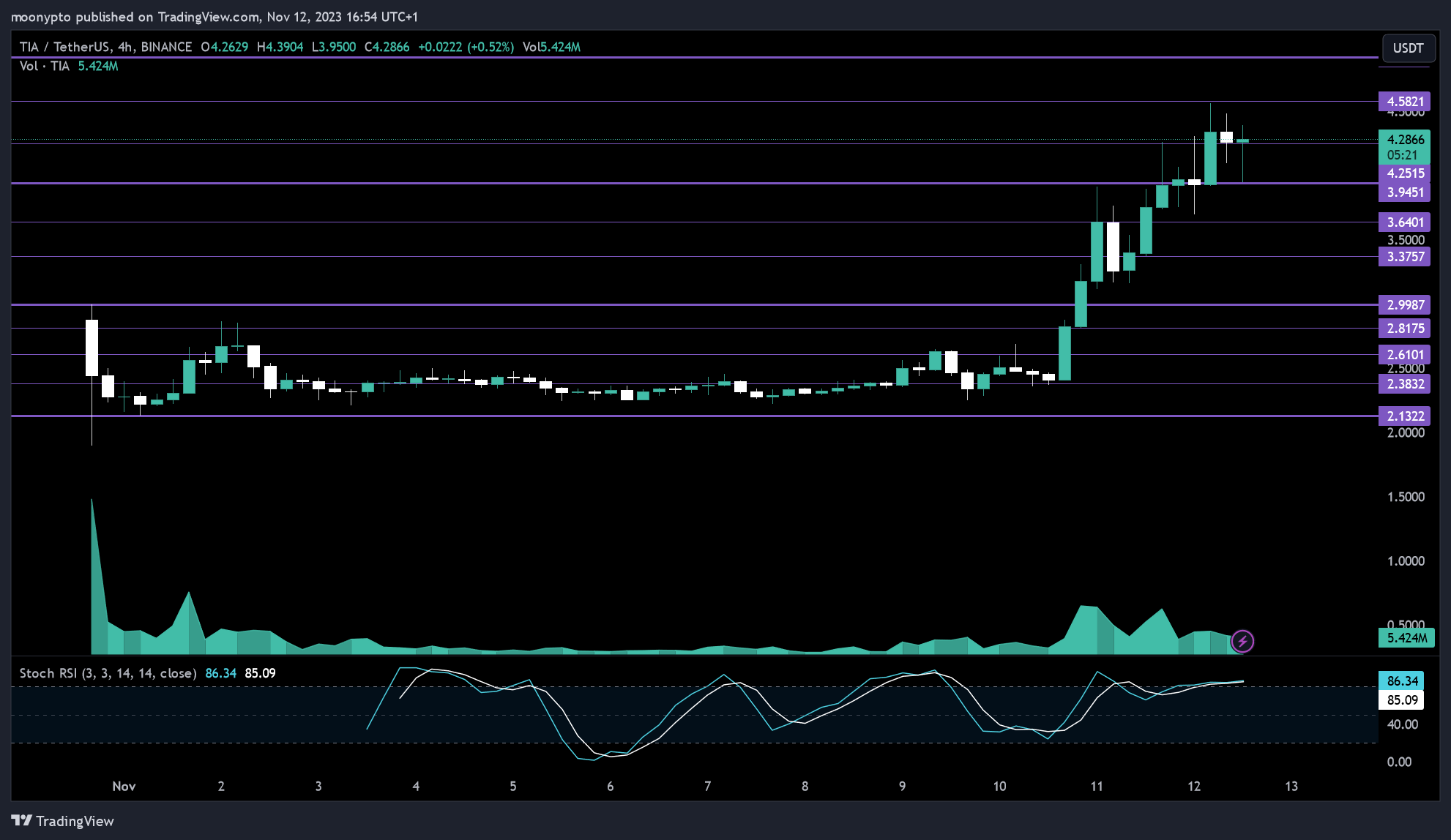
Task: Click the 4.5821 price level label
Action: coord(1404,102)
